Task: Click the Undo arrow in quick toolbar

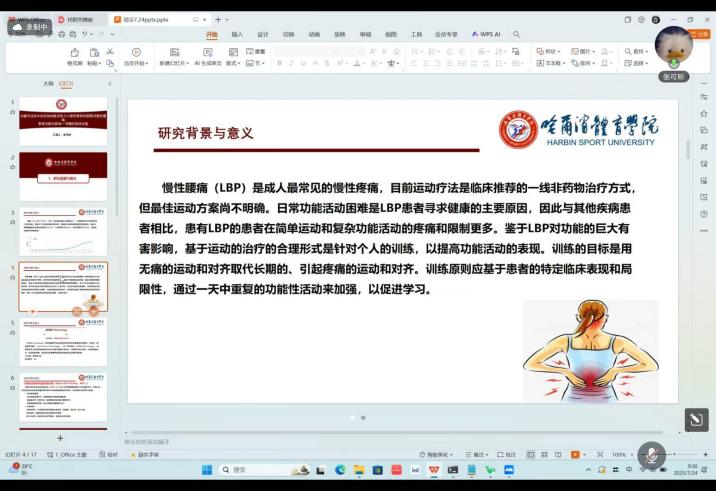Action: [84, 34]
